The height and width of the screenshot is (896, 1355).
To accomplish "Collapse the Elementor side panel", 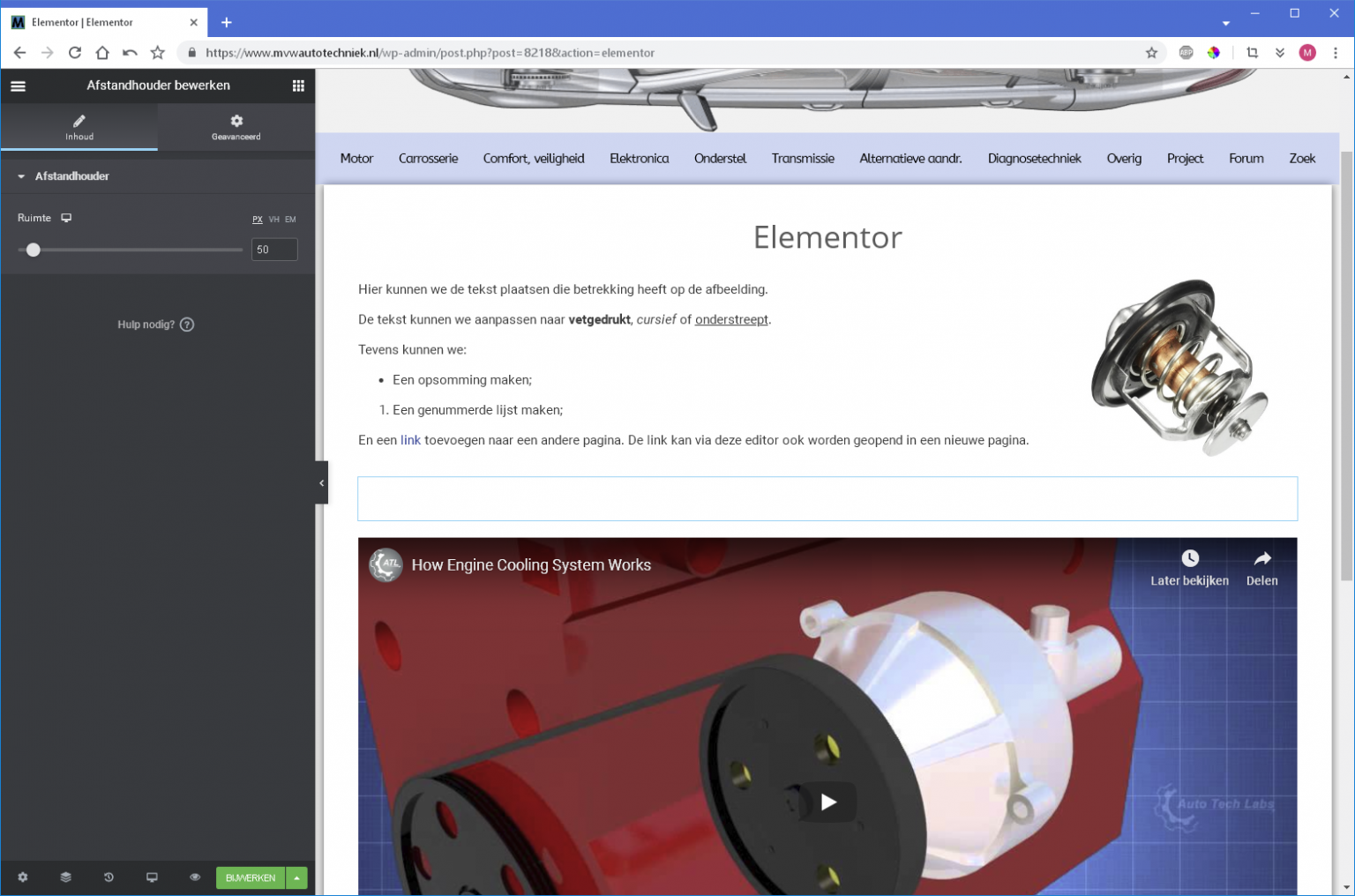I will click(x=321, y=482).
